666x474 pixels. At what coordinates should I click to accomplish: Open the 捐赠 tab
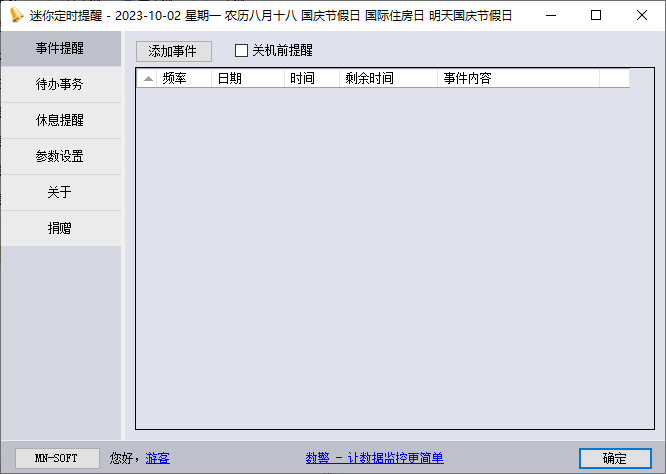coord(60,229)
